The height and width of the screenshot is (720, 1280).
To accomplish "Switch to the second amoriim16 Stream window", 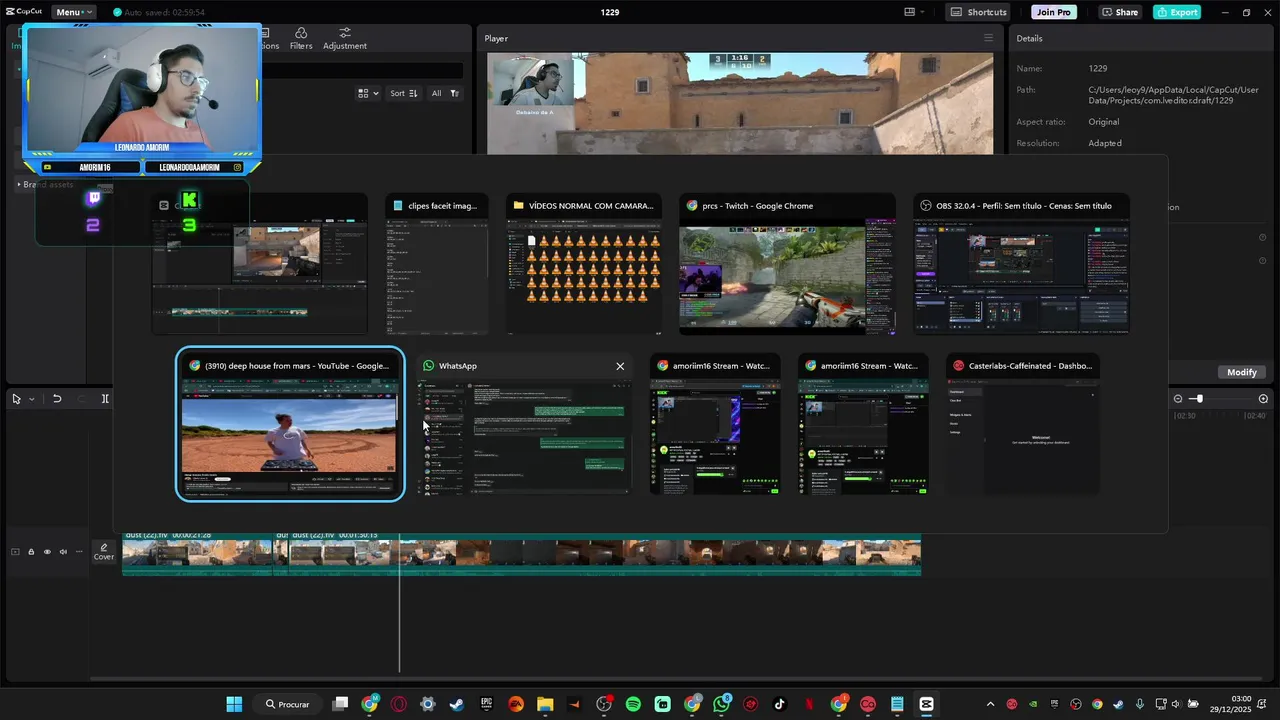I will [863, 424].
